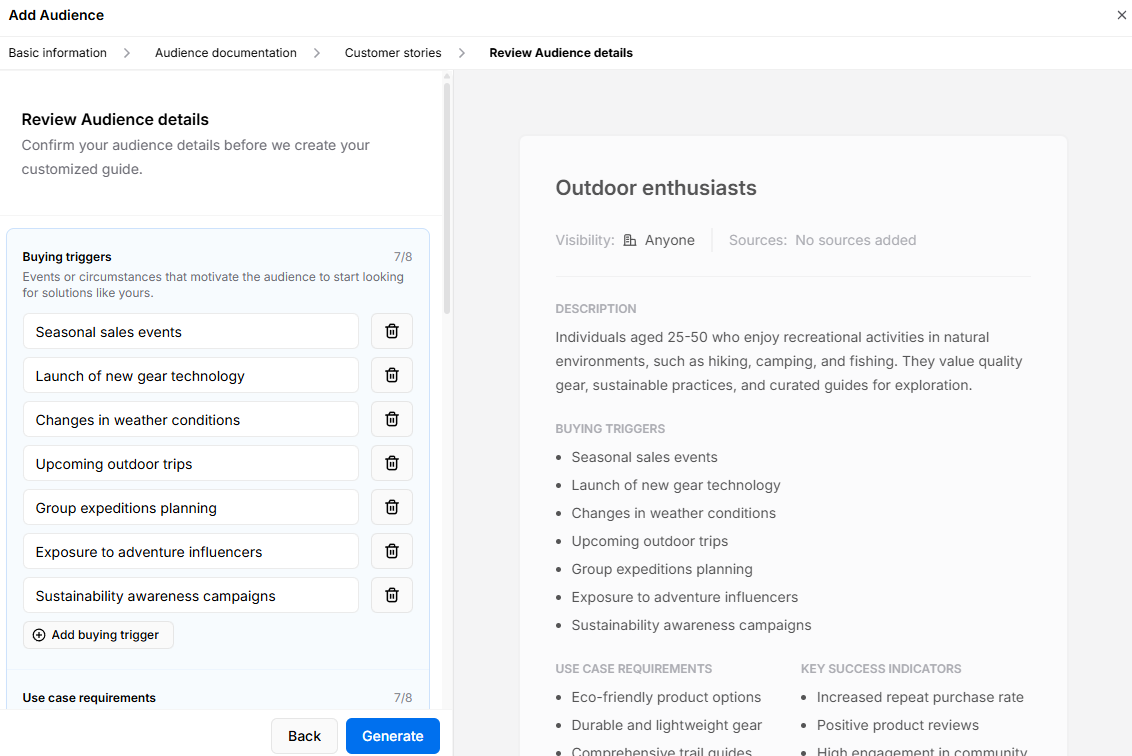
Task: Edit the Launch of new gear technology field
Action: [191, 375]
